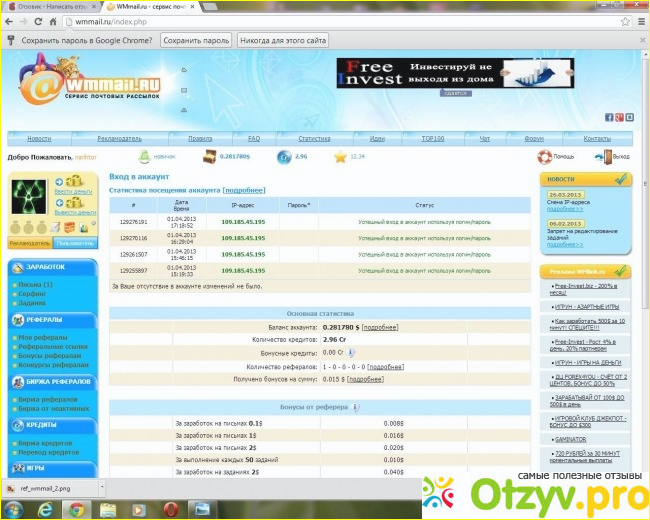Bookmark page with the star icon
This screenshot has height=520, width=650.
pos(625,22)
